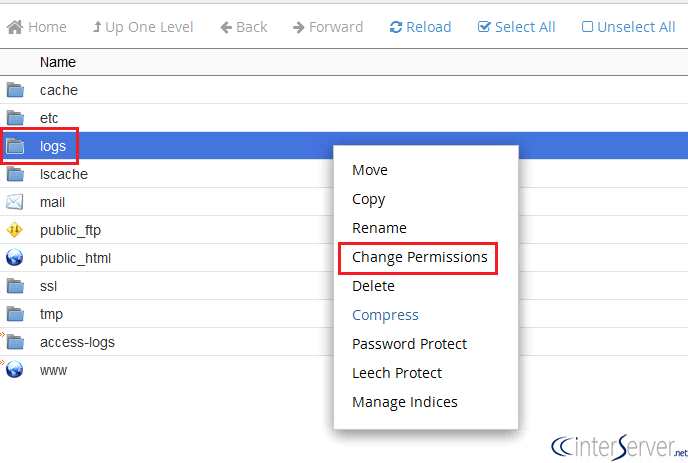This screenshot has width=688, height=463.
Task: Click the Unselect All empty checkbox
Action: point(587,27)
